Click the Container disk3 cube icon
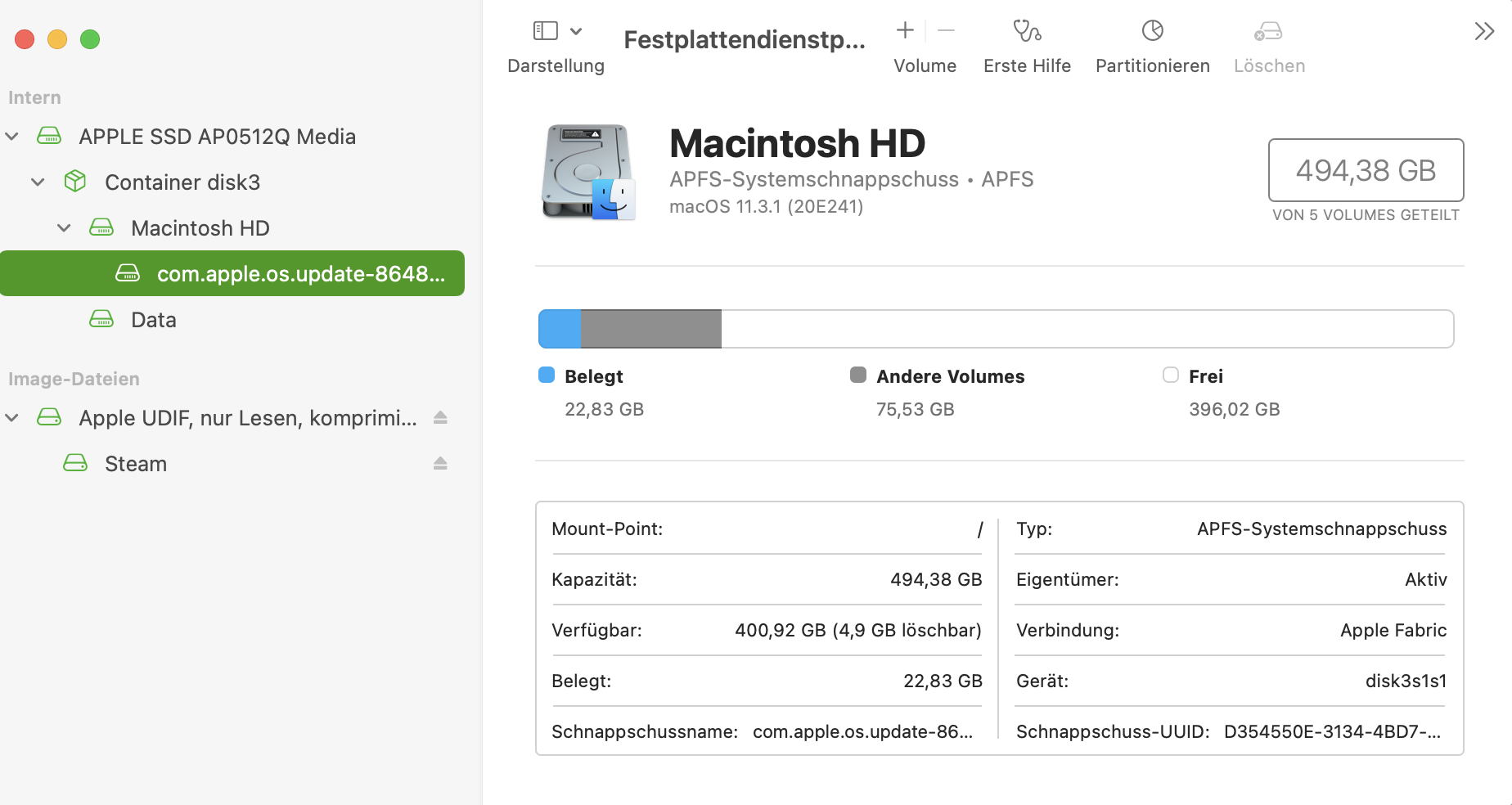Screen dimensions: 1512x805 click(x=75, y=181)
